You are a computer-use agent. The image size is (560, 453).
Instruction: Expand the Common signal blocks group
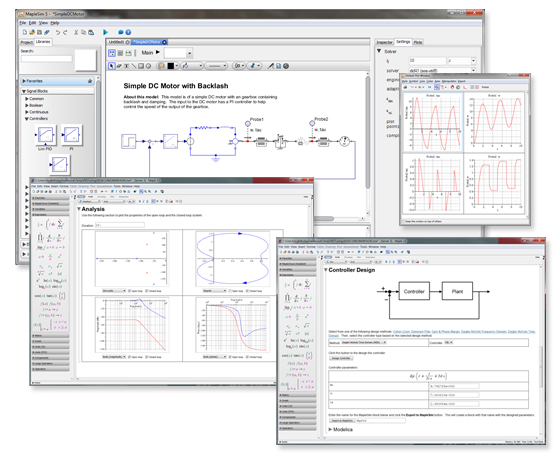35,99
